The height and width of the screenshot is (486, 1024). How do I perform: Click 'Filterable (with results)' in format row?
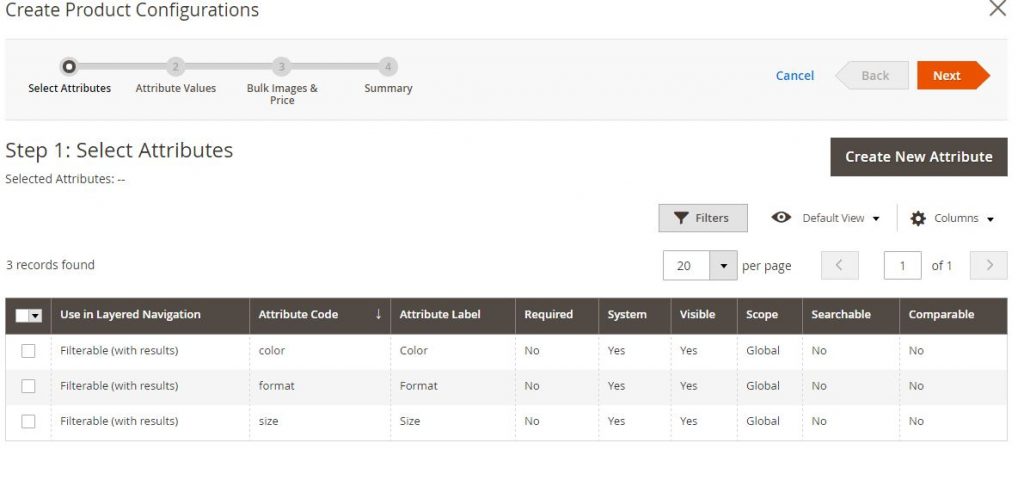119,386
